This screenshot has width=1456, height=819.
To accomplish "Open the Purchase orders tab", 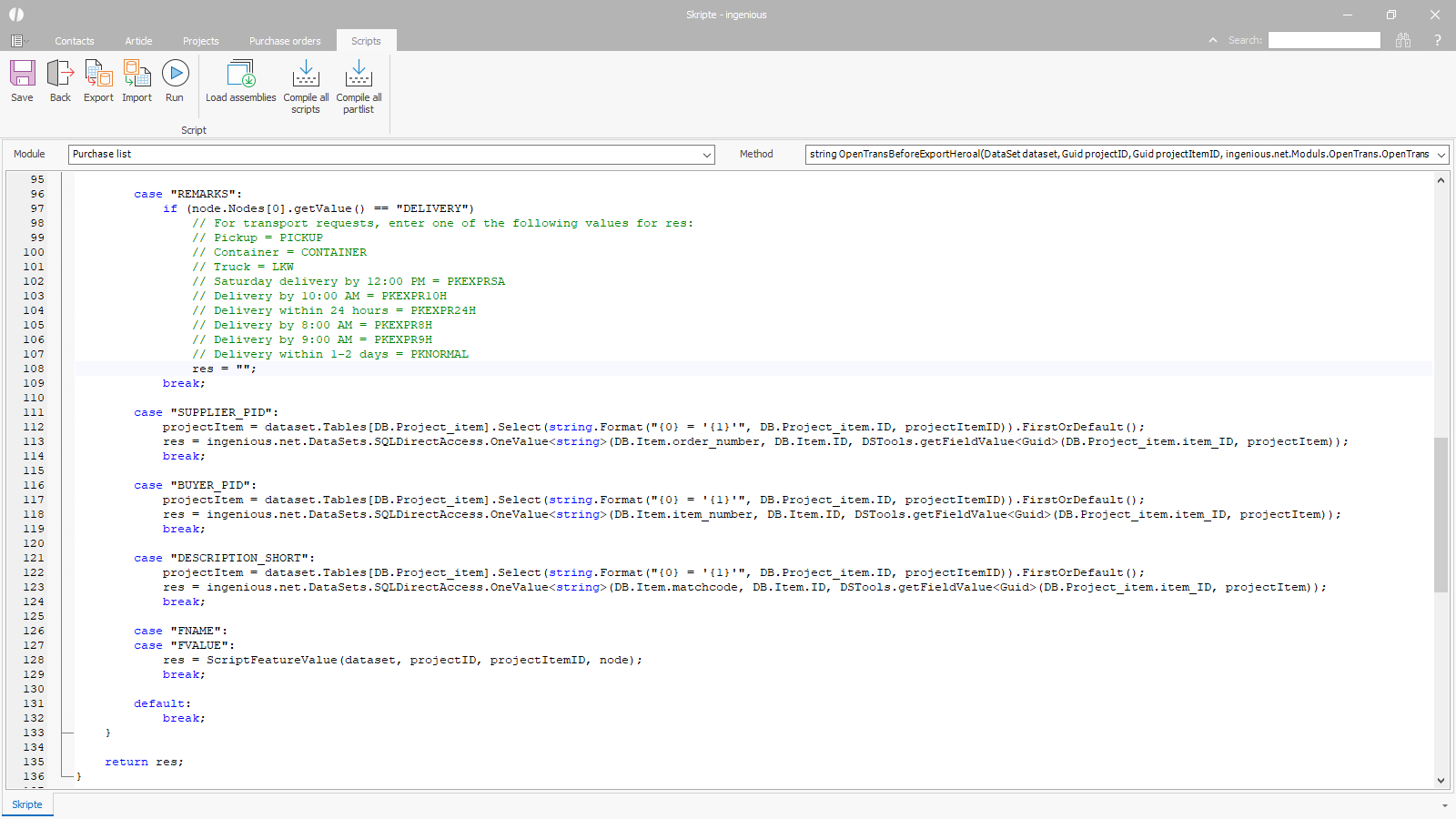I will [x=285, y=41].
